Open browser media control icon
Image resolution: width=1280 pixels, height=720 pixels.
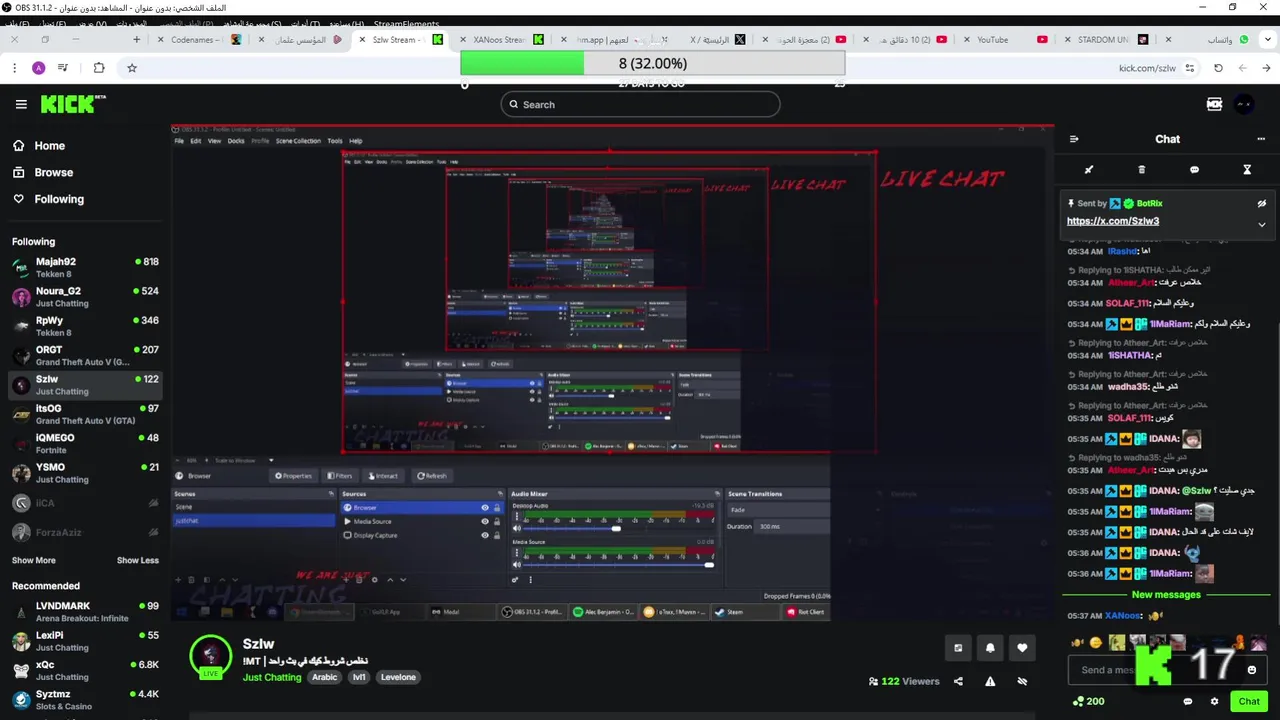pyautogui.click(x=63, y=68)
